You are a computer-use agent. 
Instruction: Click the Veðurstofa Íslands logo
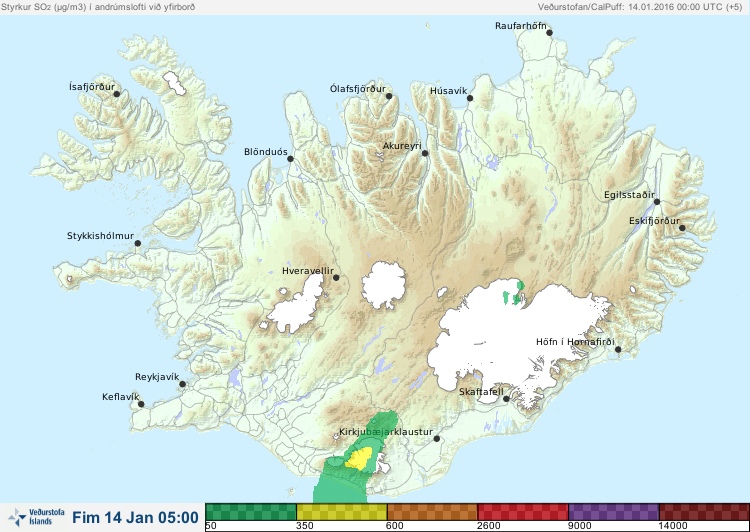point(36,517)
